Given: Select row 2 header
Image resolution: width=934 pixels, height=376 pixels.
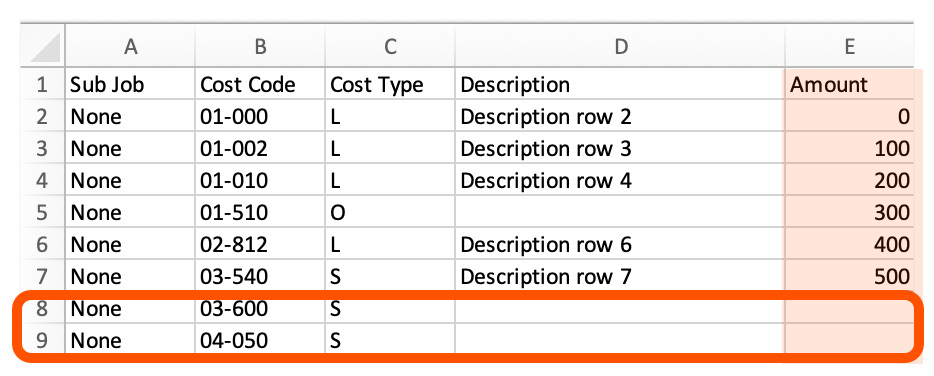Looking at the screenshot, I should click(x=43, y=116).
